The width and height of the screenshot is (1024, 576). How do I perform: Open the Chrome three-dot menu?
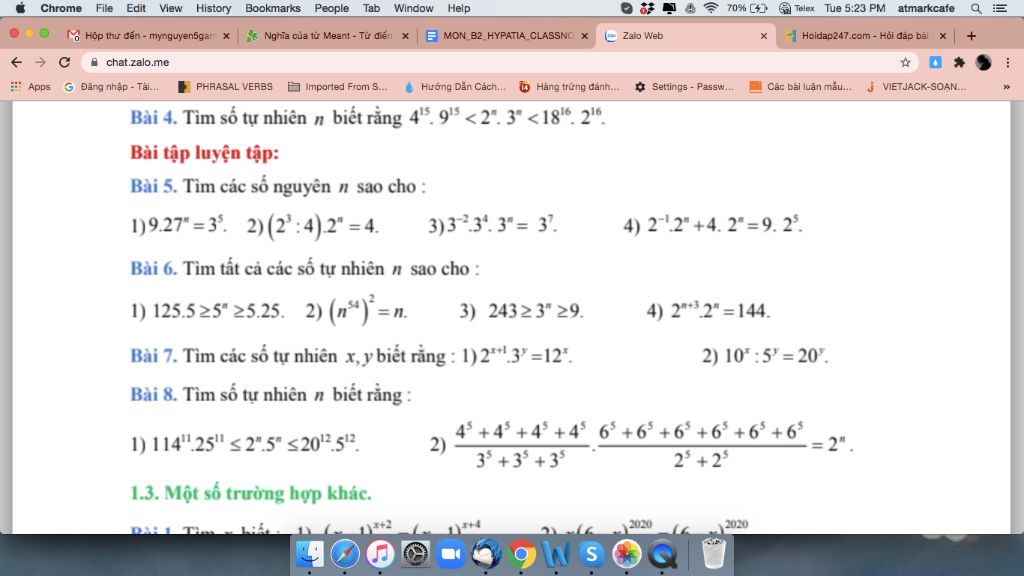[x=1008, y=62]
